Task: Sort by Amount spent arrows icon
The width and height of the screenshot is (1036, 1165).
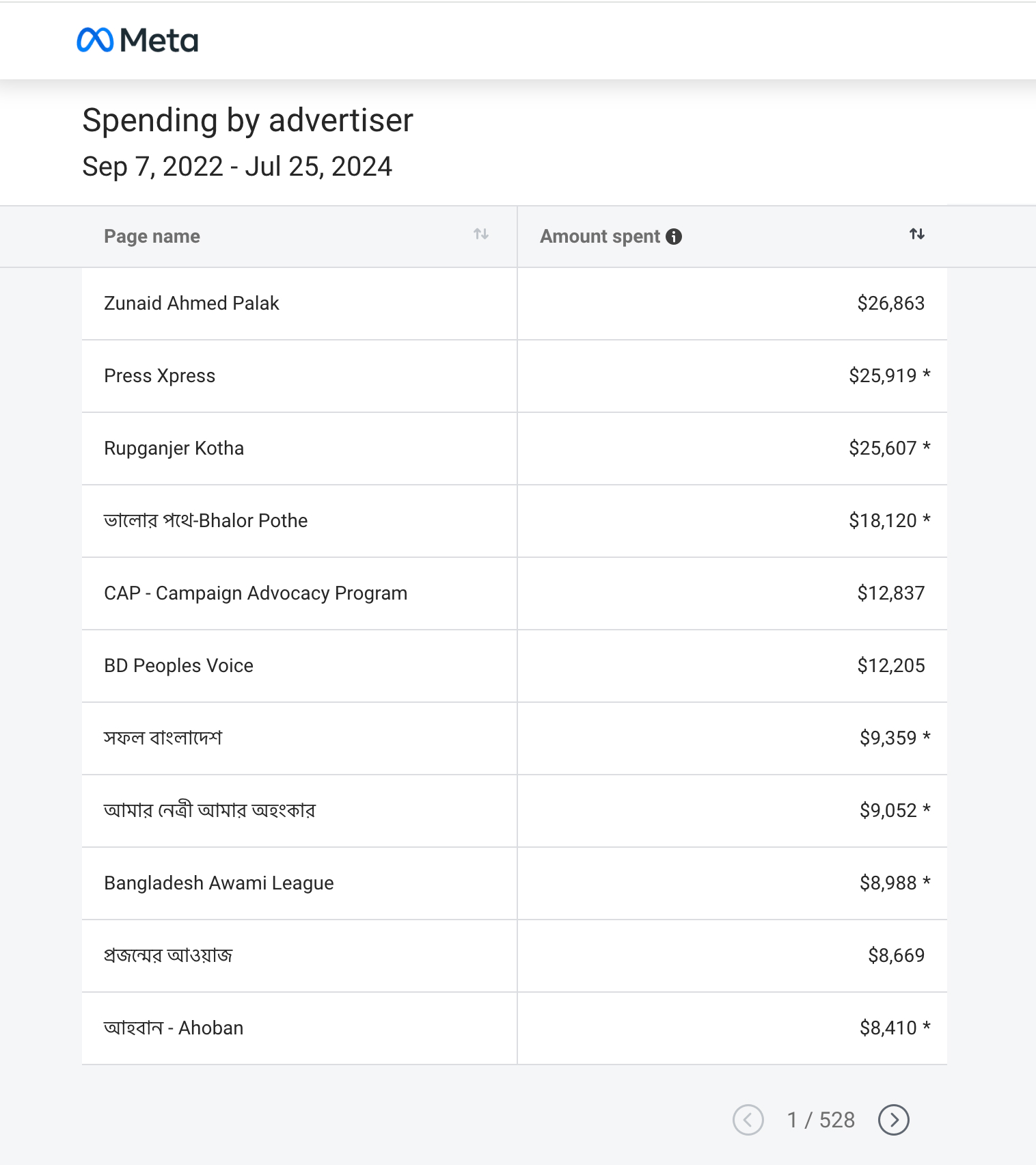Action: click(916, 235)
